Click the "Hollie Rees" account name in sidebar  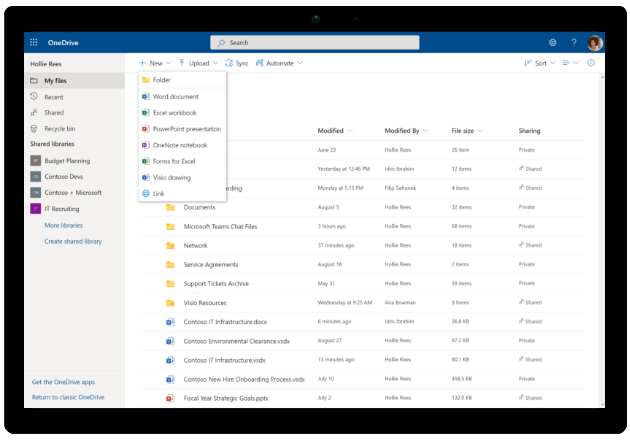tap(46, 64)
